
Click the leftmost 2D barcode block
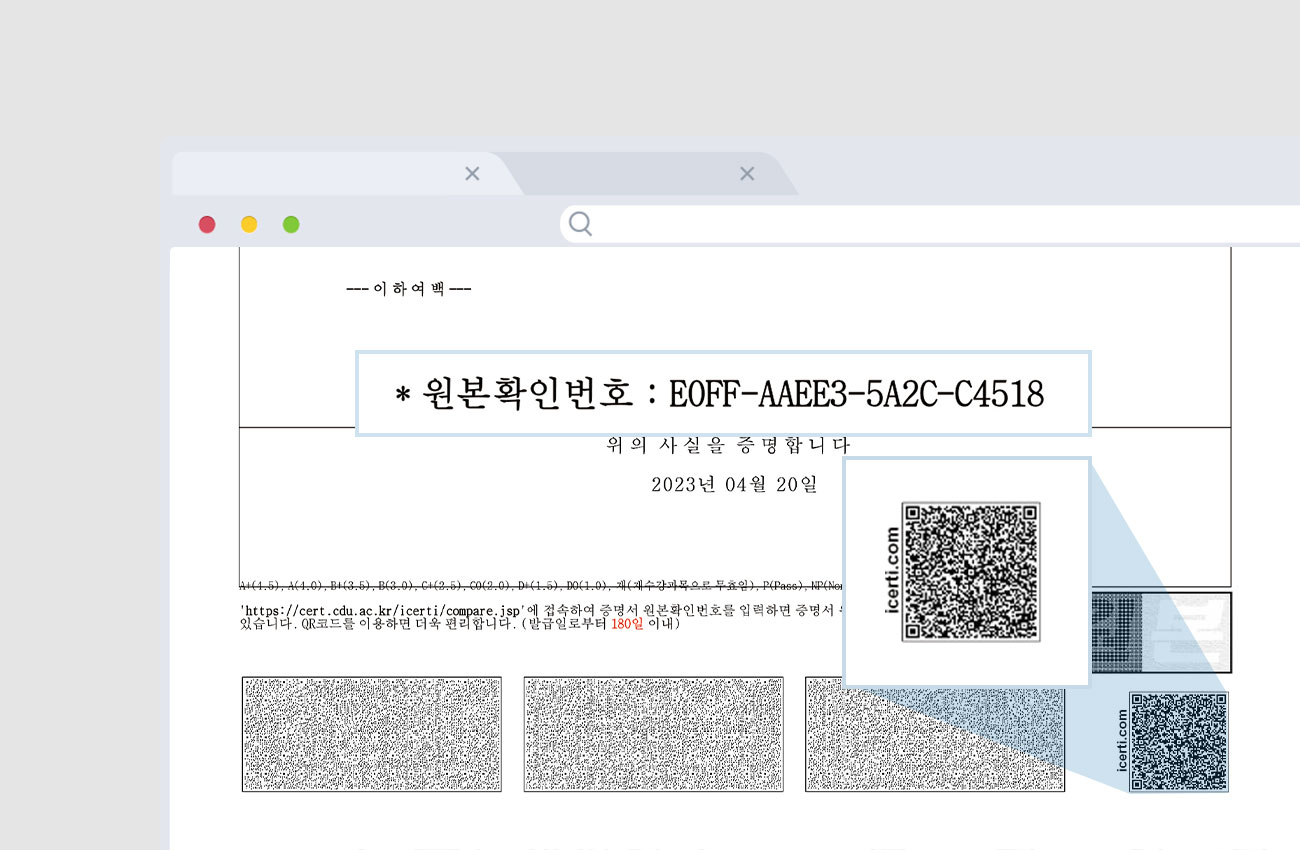point(371,734)
